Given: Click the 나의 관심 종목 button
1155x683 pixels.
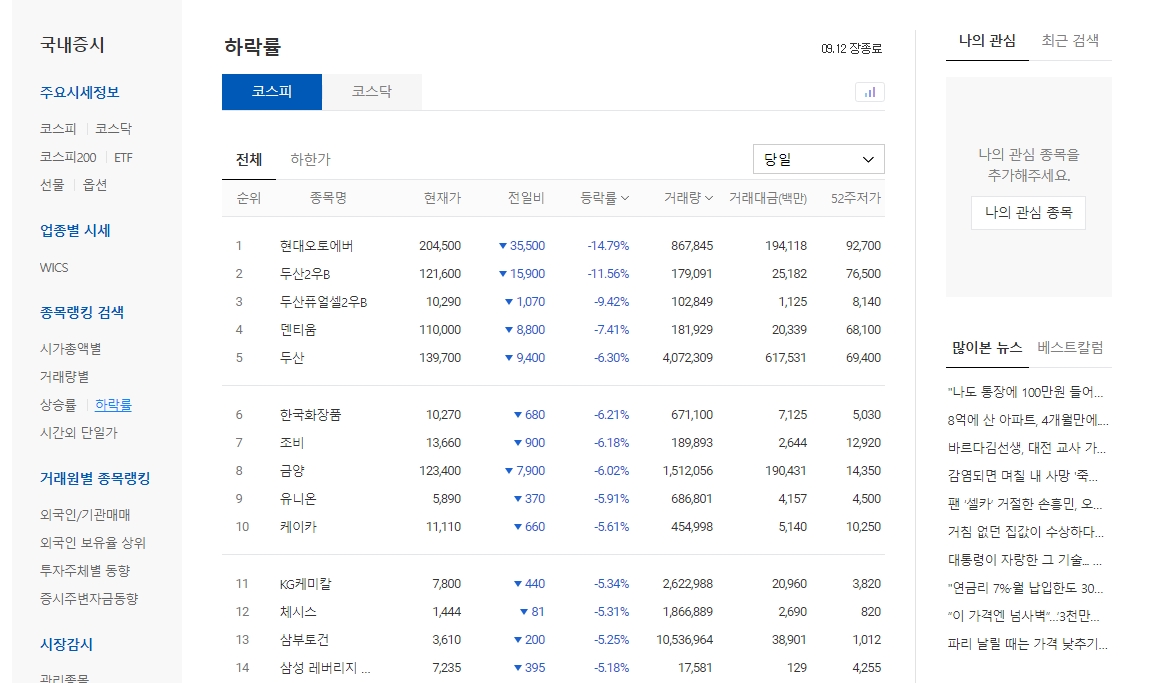Looking at the screenshot, I should coord(1028,213).
